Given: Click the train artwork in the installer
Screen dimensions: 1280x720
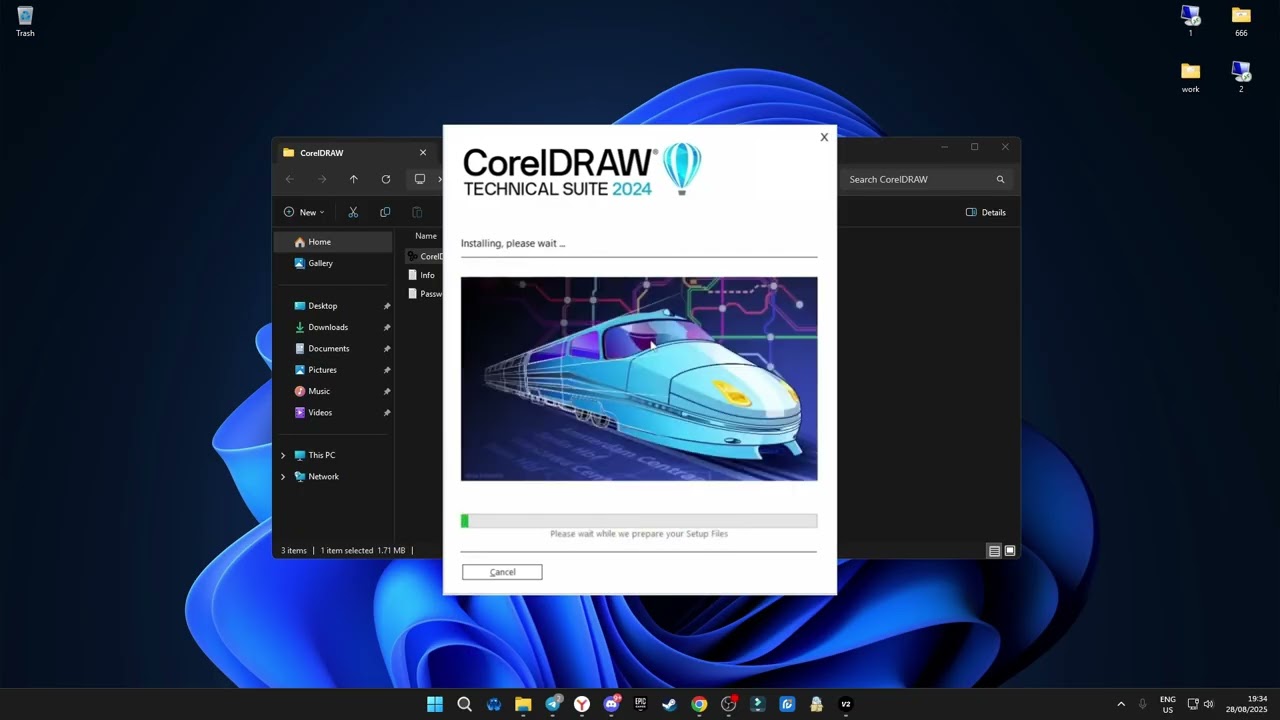Looking at the screenshot, I should point(639,379).
